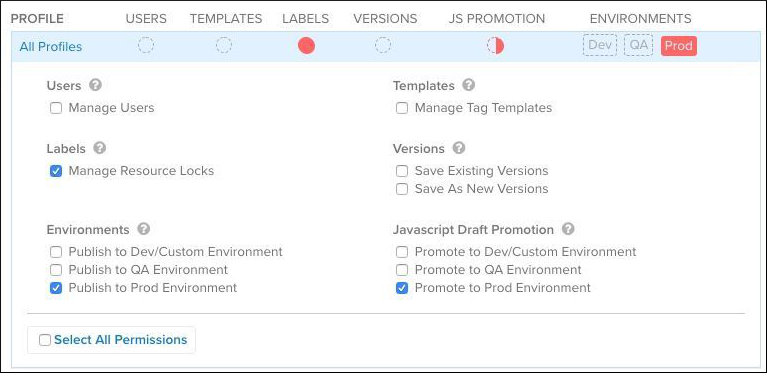Click the empty Users status circle
This screenshot has width=767, height=373.
[146, 45]
